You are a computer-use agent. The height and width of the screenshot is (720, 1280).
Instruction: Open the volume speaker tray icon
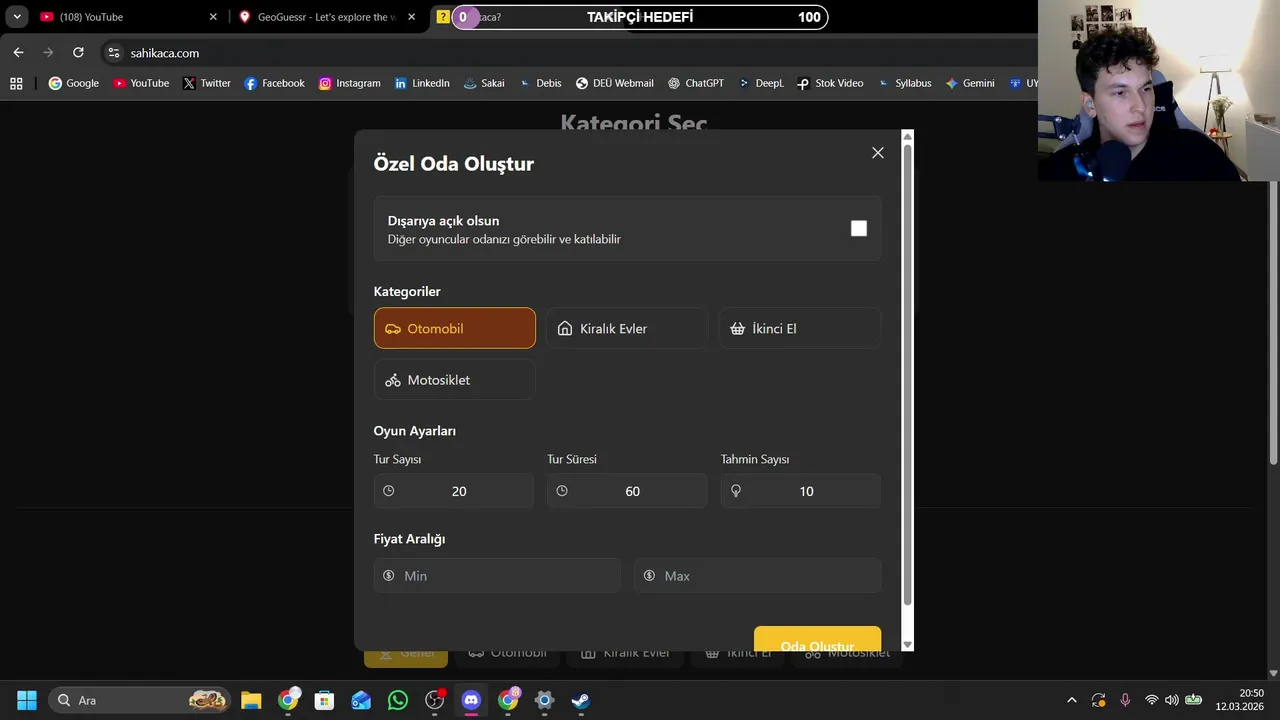[x=1171, y=700]
